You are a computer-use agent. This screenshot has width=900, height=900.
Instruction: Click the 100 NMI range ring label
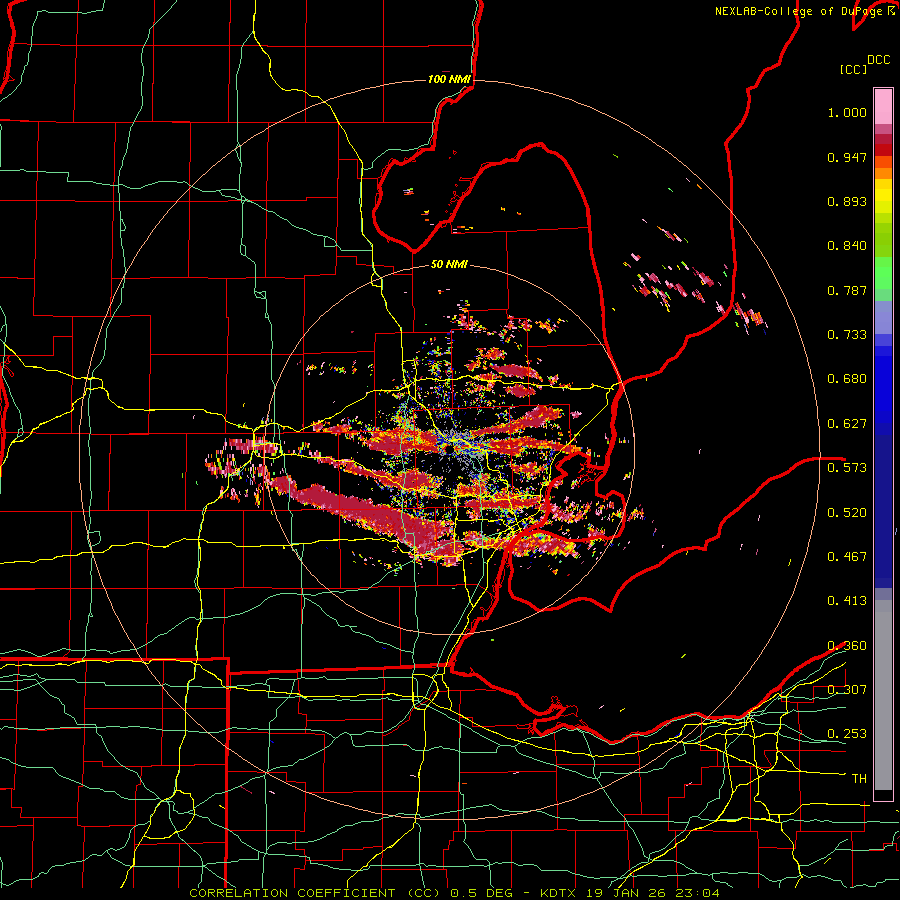449,79
